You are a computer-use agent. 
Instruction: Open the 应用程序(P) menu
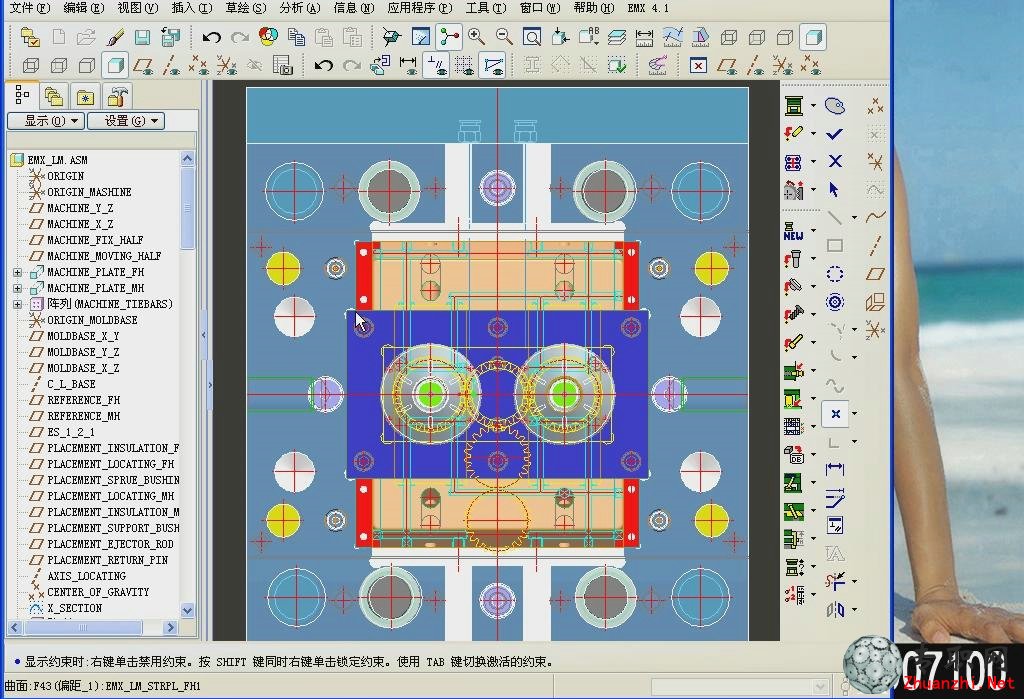click(x=420, y=8)
